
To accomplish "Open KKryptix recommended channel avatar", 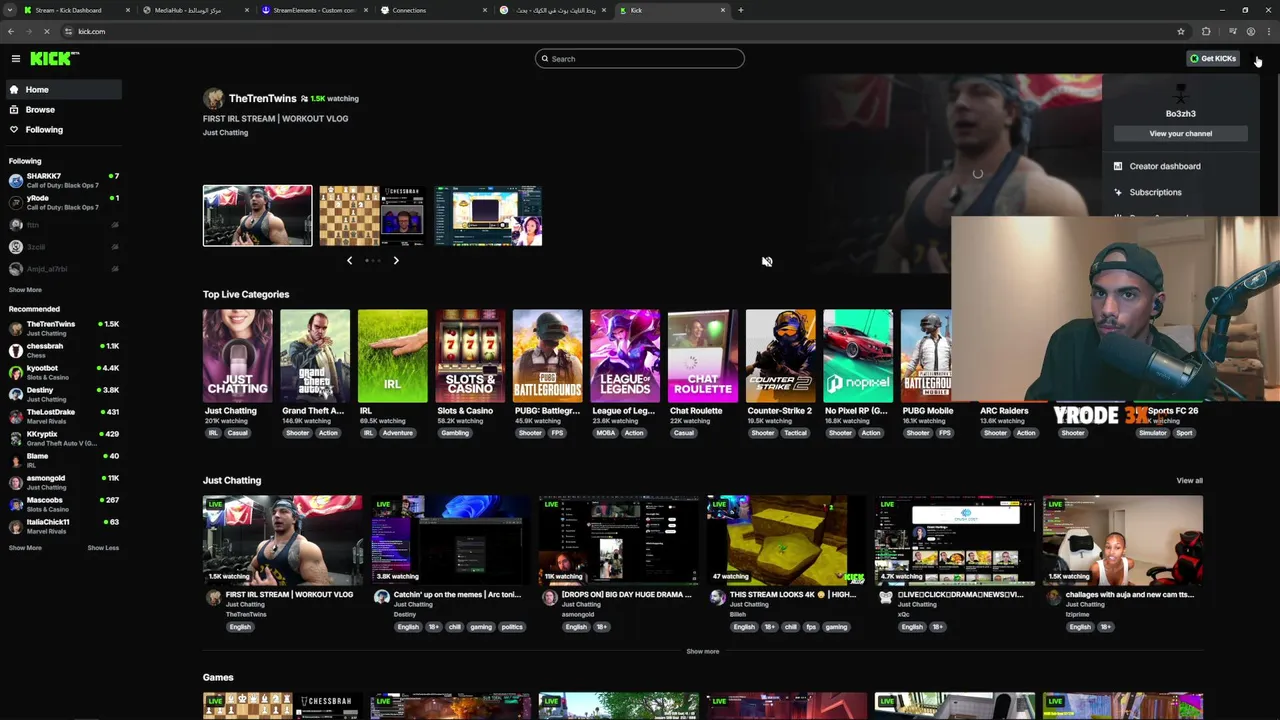I will coord(16,439).
